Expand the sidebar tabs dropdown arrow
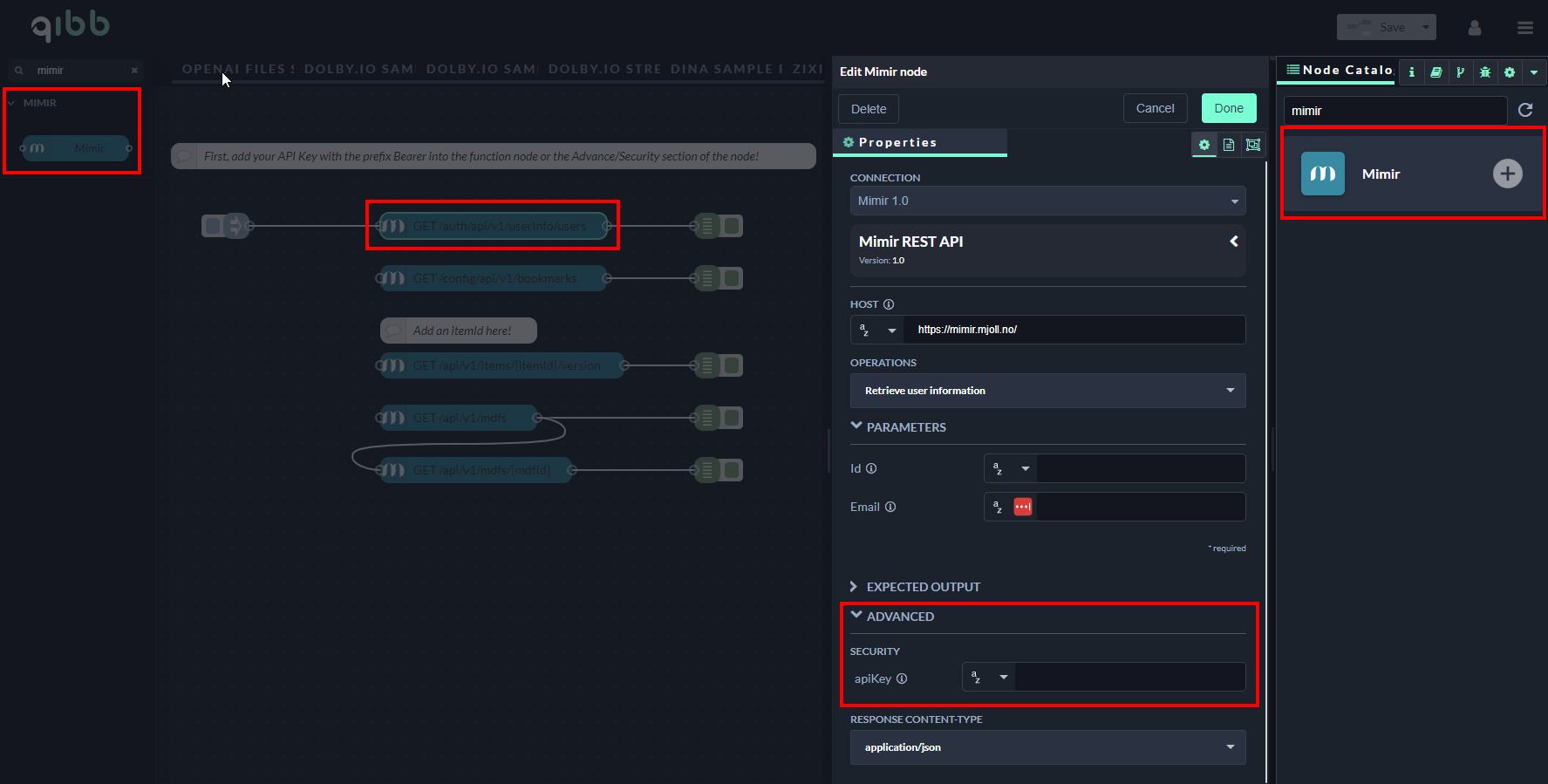 (x=1534, y=72)
